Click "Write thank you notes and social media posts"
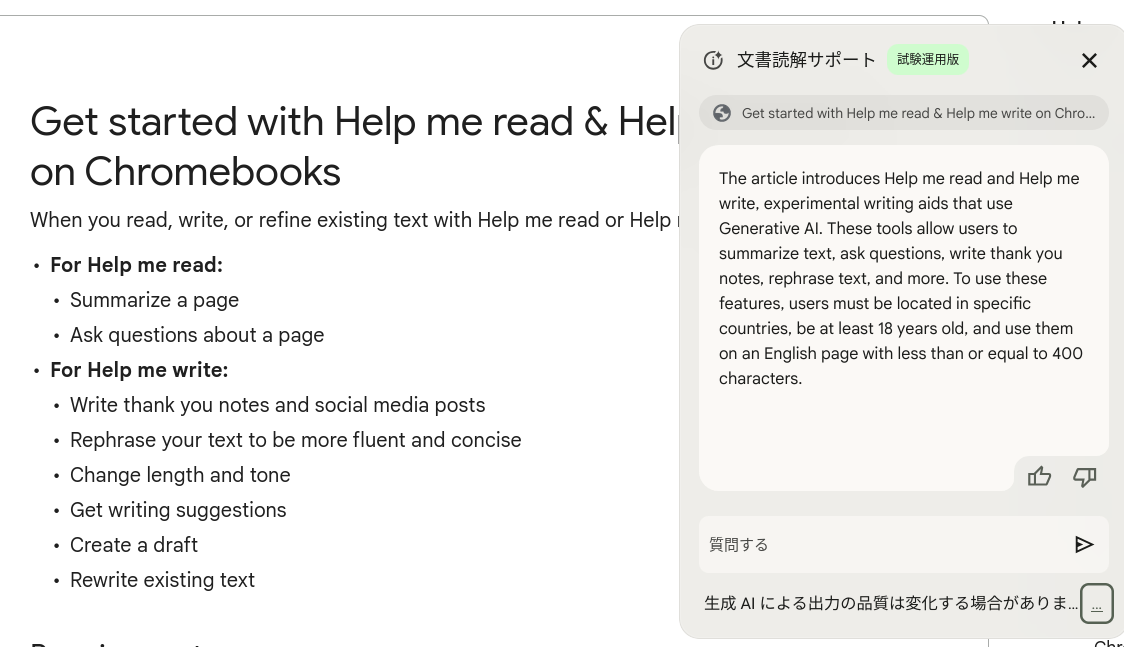The width and height of the screenshot is (1124, 647). (277, 406)
